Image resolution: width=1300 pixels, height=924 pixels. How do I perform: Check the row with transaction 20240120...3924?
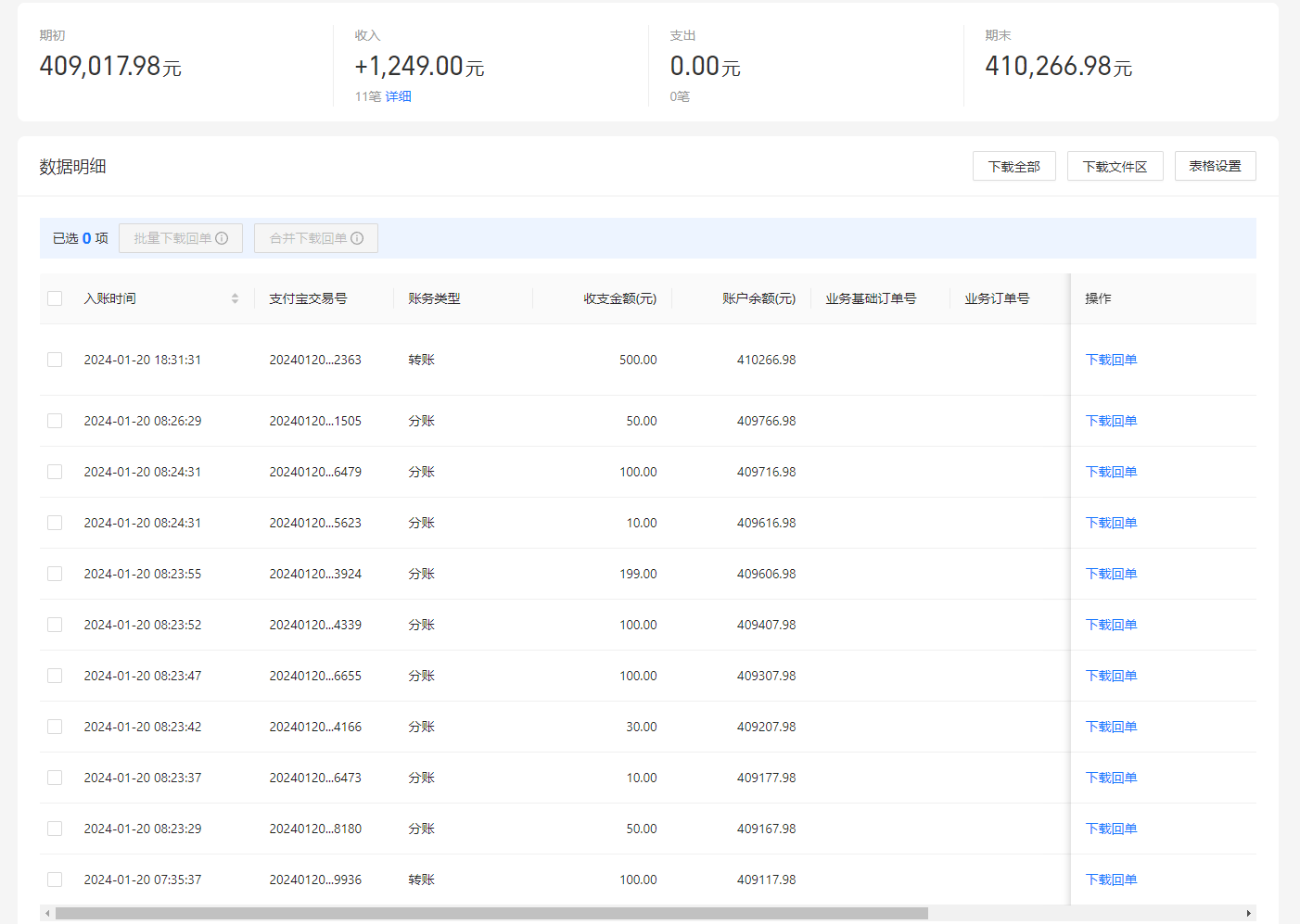[x=55, y=574]
